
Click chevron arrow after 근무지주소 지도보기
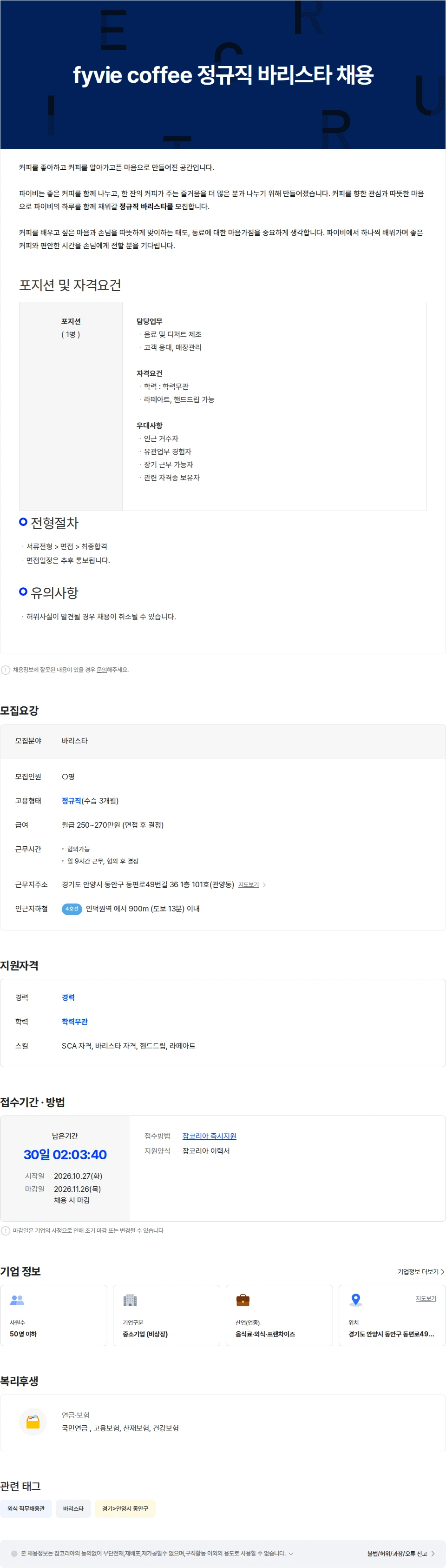tap(264, 884)
